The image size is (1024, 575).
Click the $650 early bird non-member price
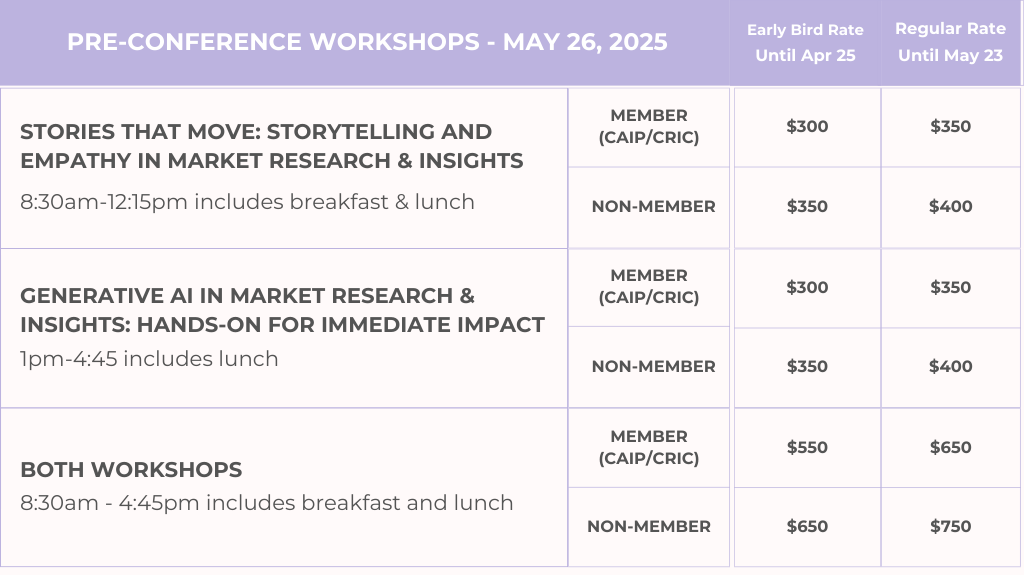[807, 527]
